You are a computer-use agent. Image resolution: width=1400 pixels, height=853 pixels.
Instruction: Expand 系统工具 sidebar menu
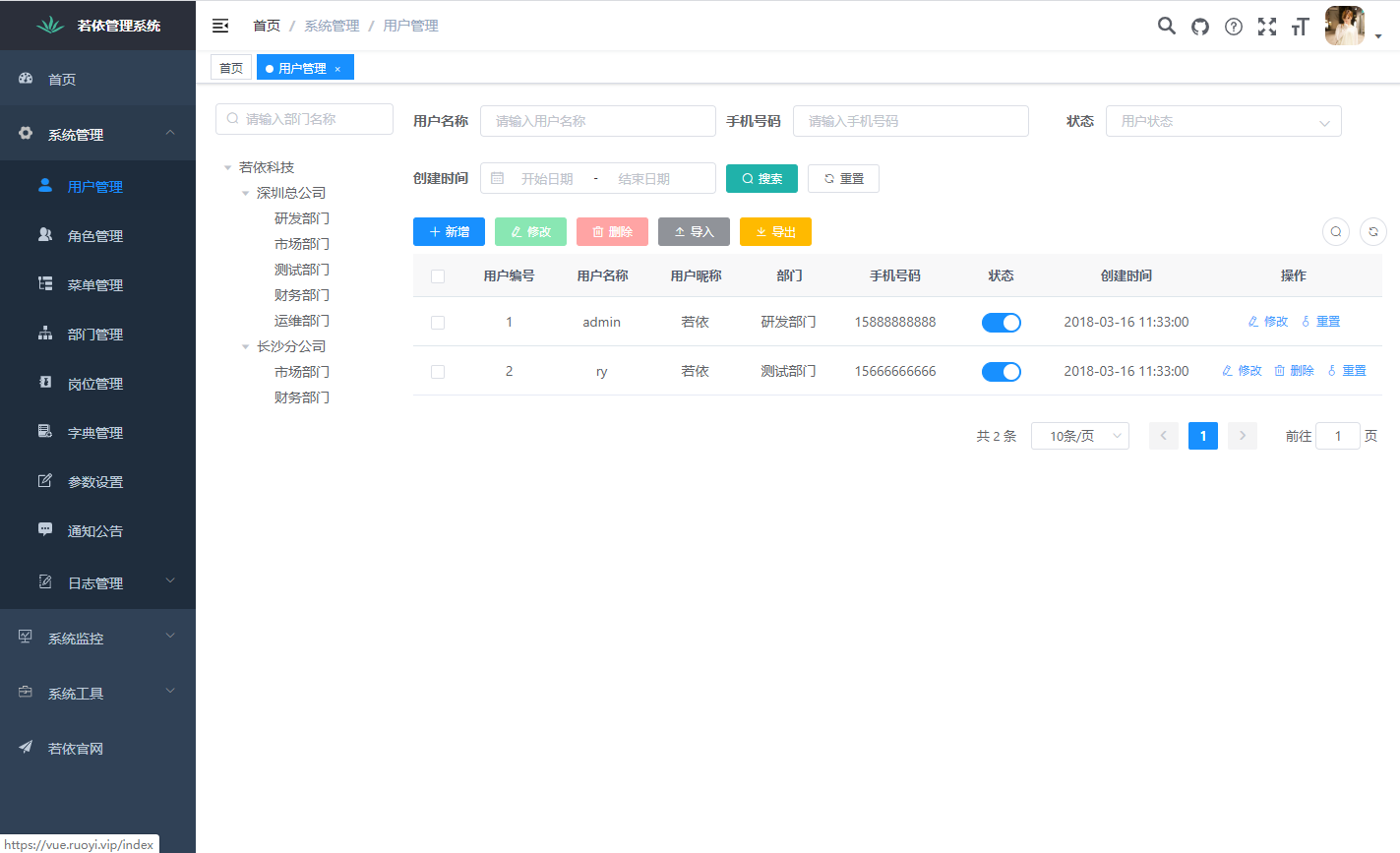coord(97,693)
